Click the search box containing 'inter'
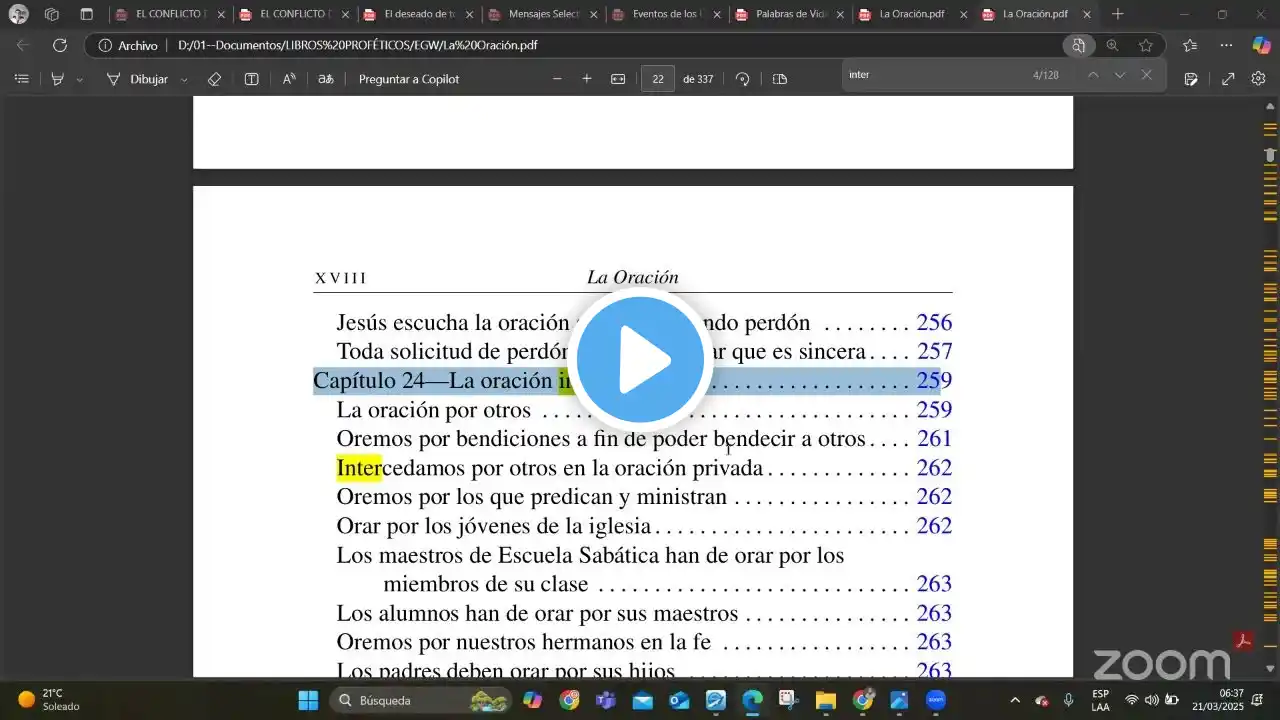This screenshot has height=720, width=1280. tap(935, 75)
